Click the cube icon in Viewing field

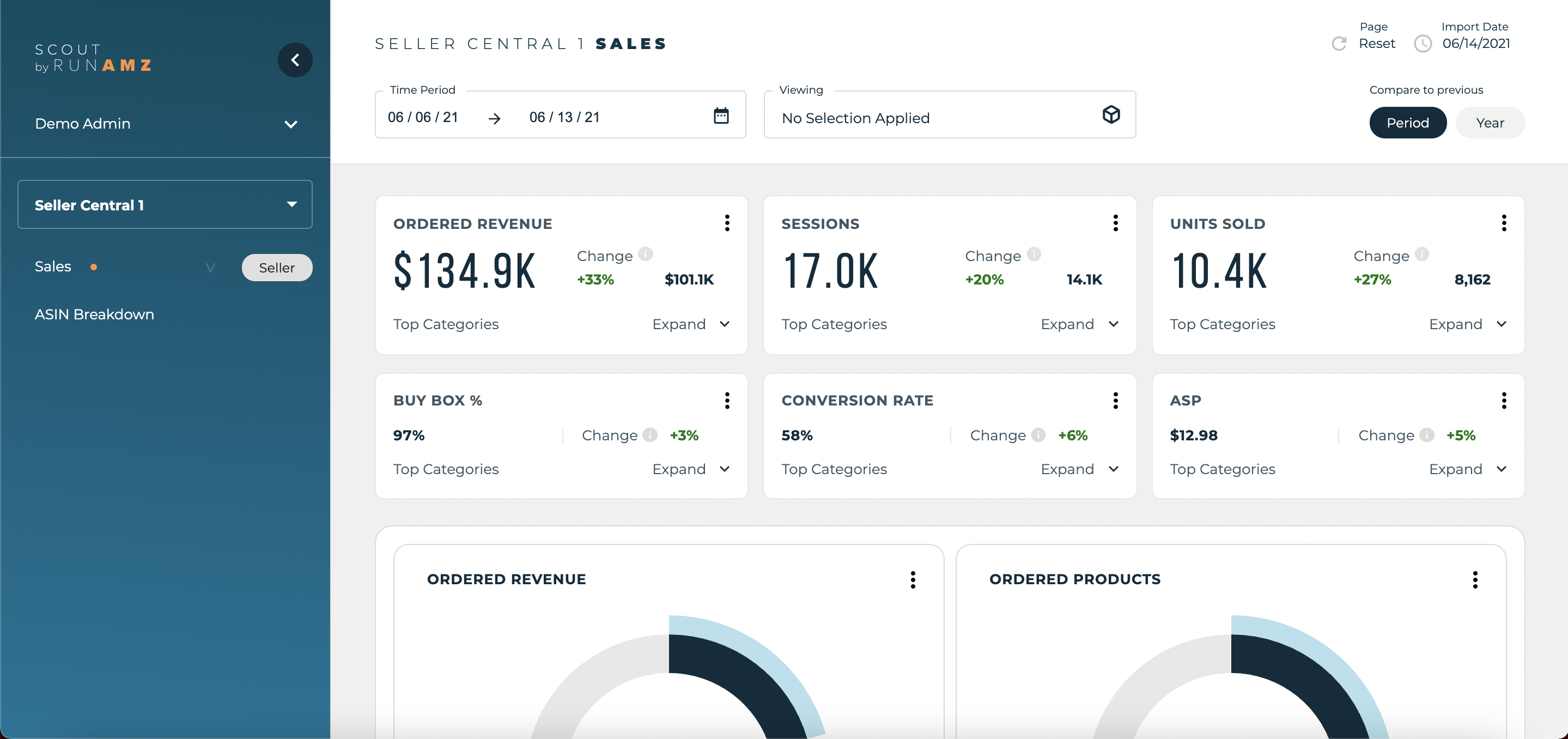point(1111,114)
